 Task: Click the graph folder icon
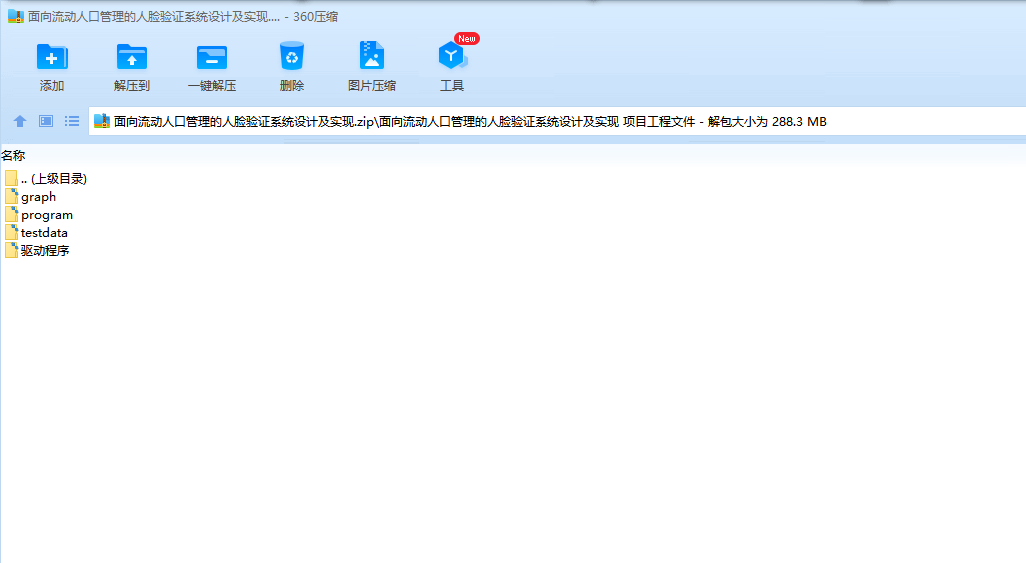coord(11,196)
